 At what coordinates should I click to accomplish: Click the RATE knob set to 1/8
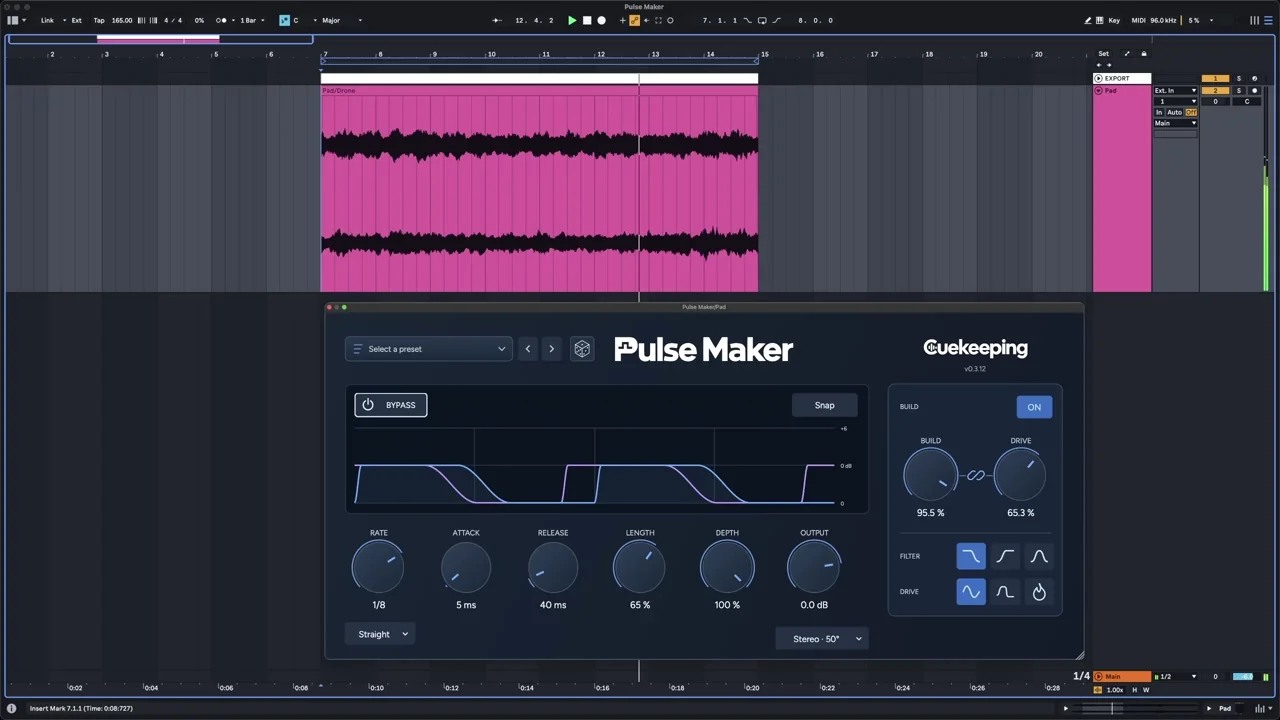click(378, 568)
